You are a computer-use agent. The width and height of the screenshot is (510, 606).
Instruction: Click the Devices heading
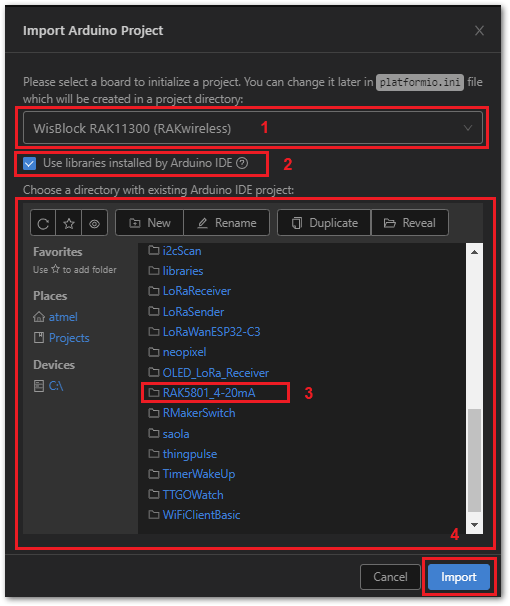pyautogui.click(x=54, y=365)
